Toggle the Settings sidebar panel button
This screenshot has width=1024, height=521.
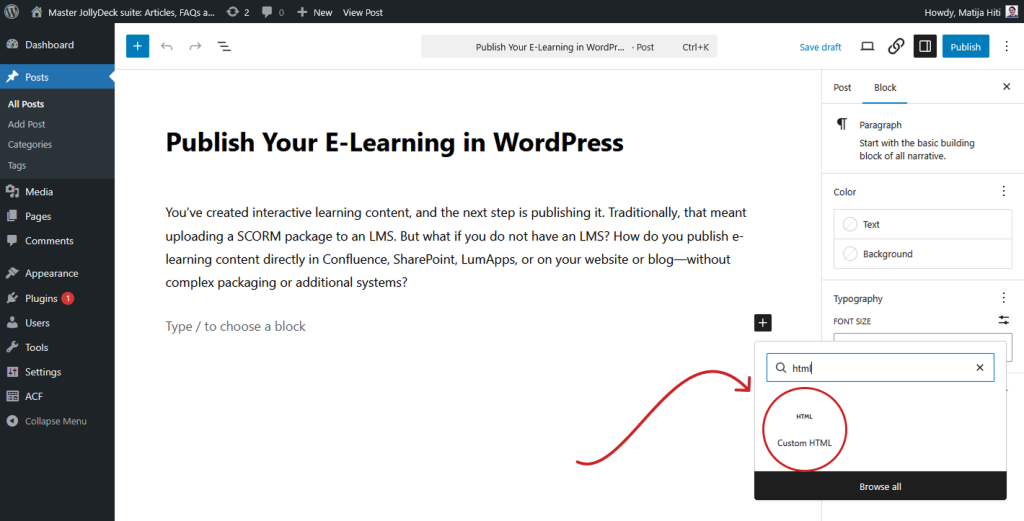click(x=925, y=46)
